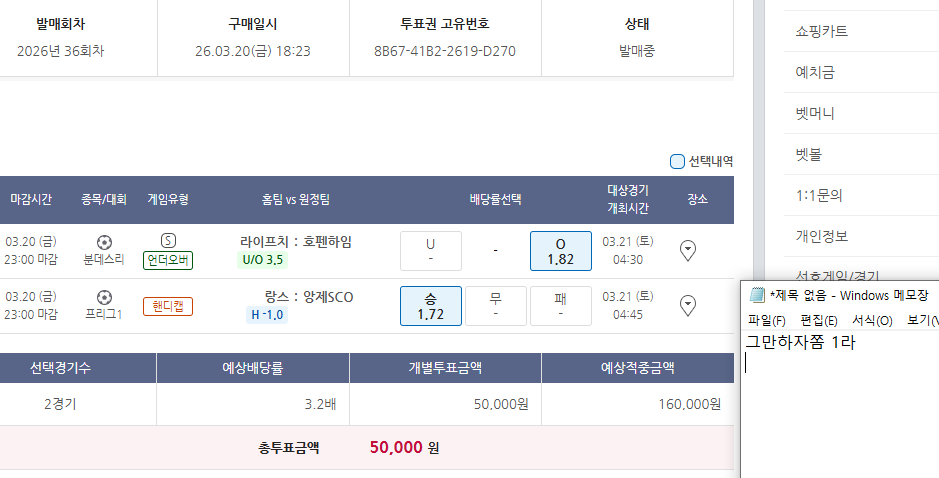Open the 파일(F) menu in Notepad
The image size is (939, 478).
pos(767,320)
